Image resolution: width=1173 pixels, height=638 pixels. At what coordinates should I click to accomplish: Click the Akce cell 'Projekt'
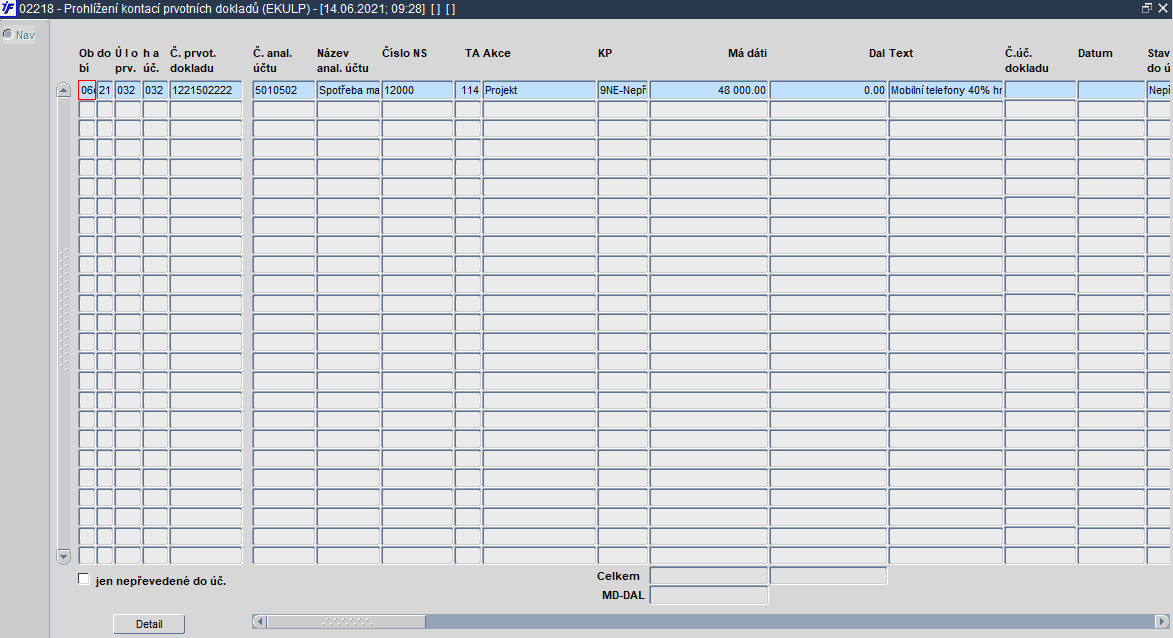point(539,90)
